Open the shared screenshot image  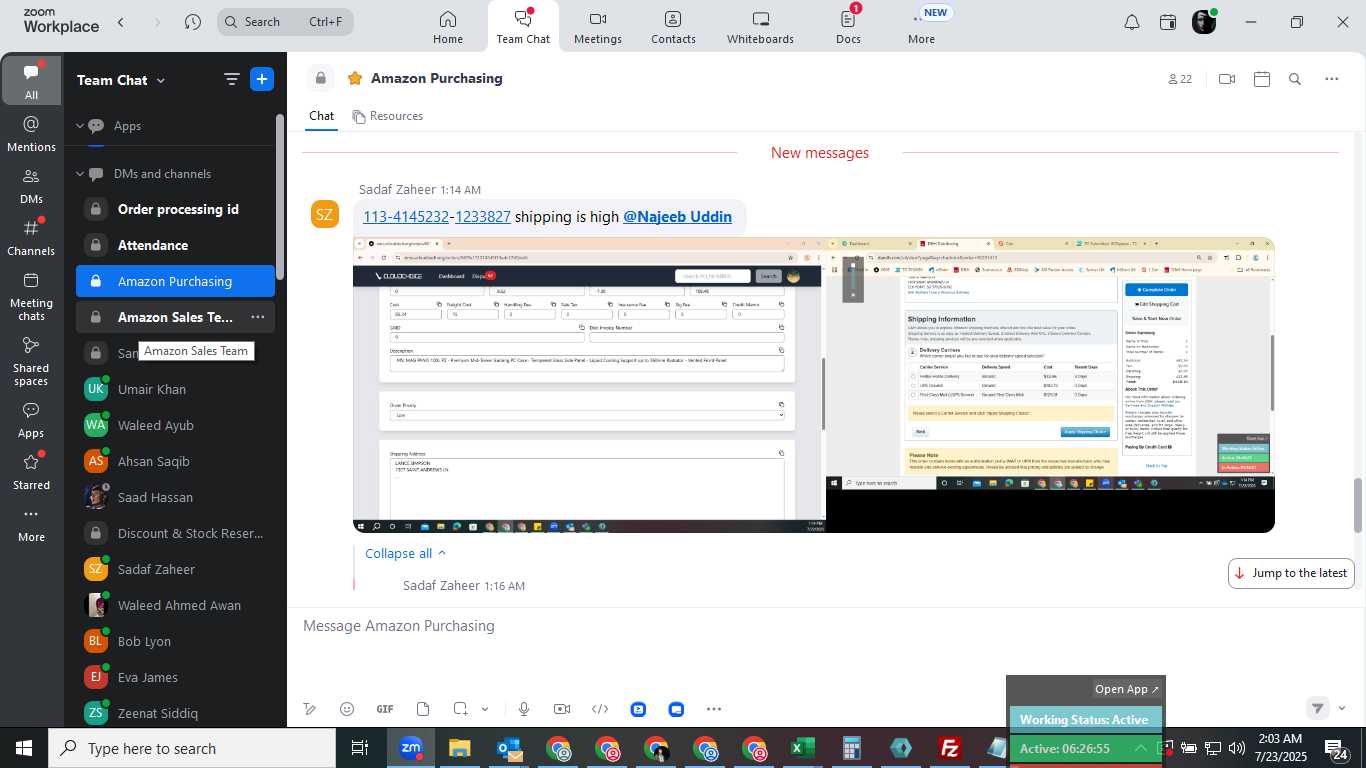point(814,385)
